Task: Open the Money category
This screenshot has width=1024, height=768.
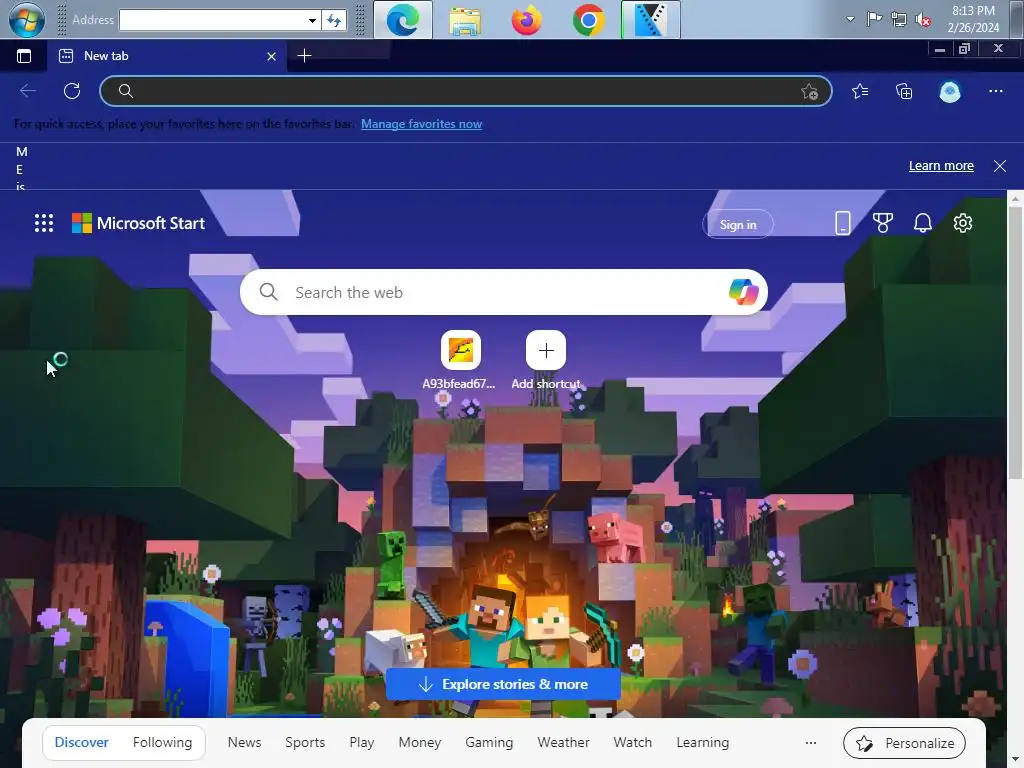Action: 420,743
